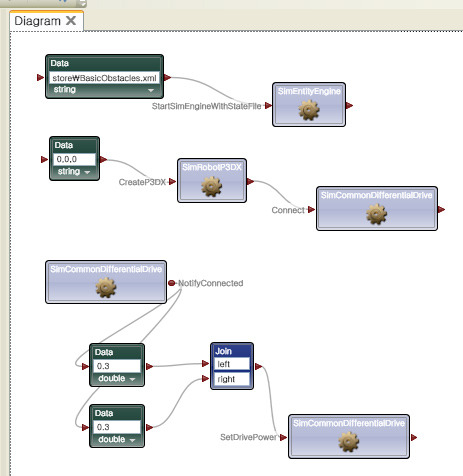Select the right input of Join block
The image size is (463, 476).
pyautogui.click(x=232, y=379)
